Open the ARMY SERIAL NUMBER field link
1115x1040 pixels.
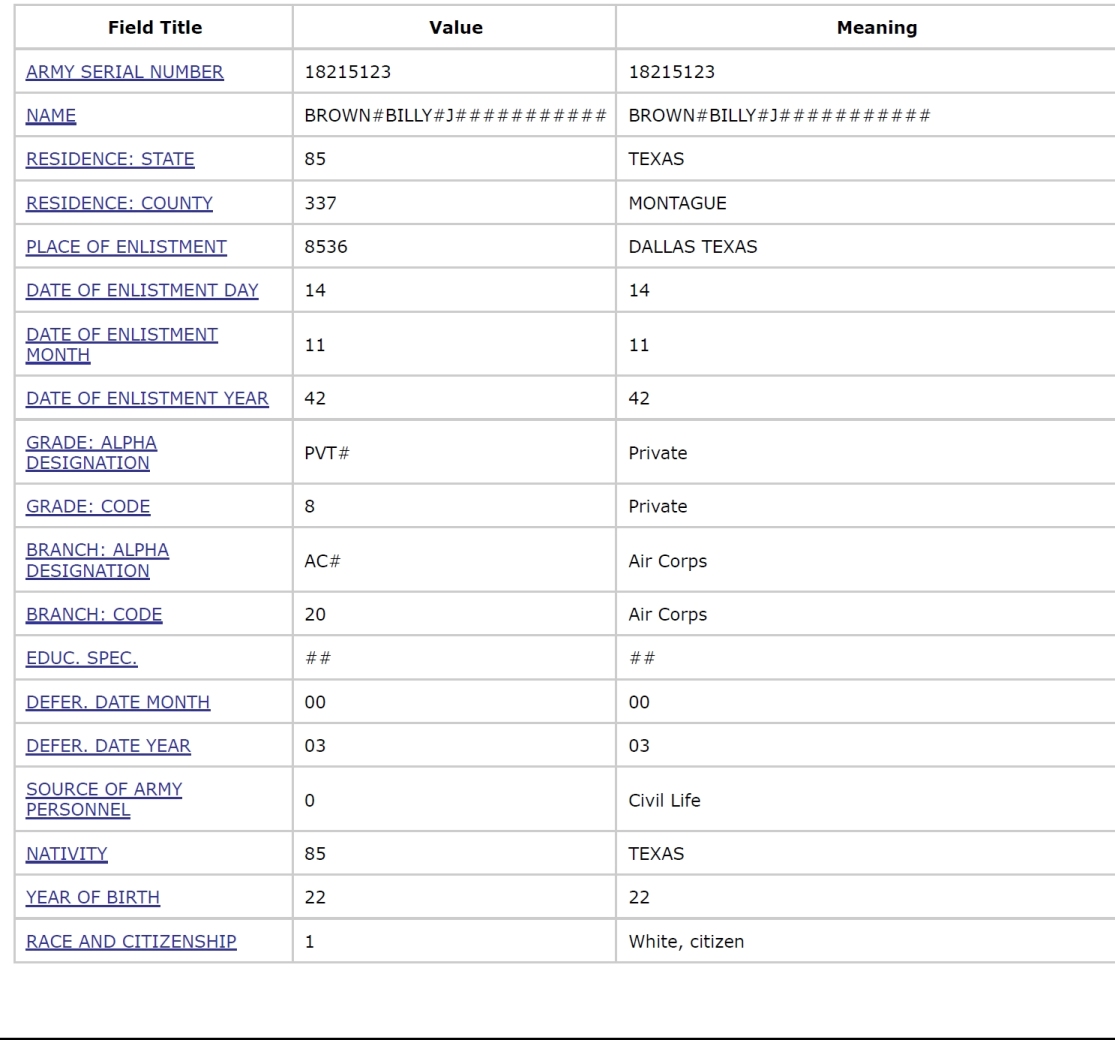(125, 72)
